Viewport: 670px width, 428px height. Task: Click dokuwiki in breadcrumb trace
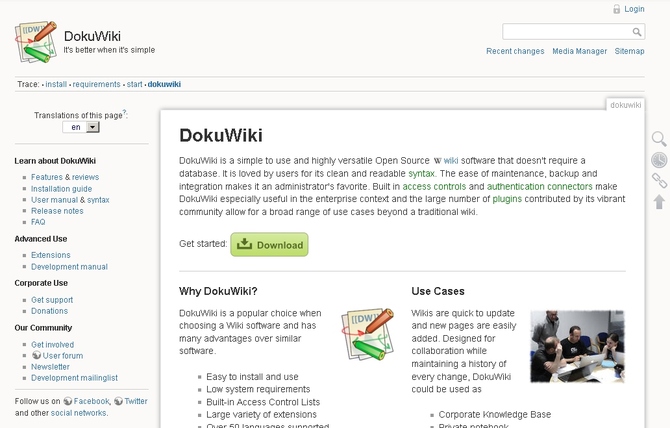(x=165, y=84)
